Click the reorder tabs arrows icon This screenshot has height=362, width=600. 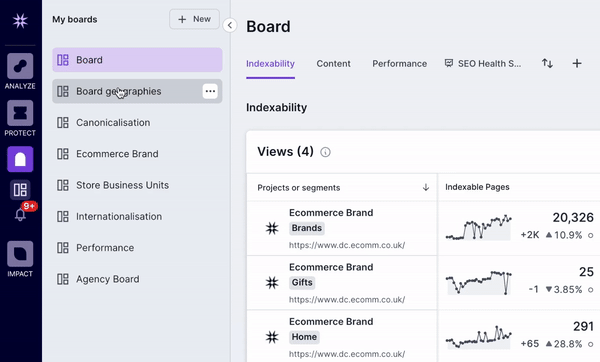(x=547, y=63)
